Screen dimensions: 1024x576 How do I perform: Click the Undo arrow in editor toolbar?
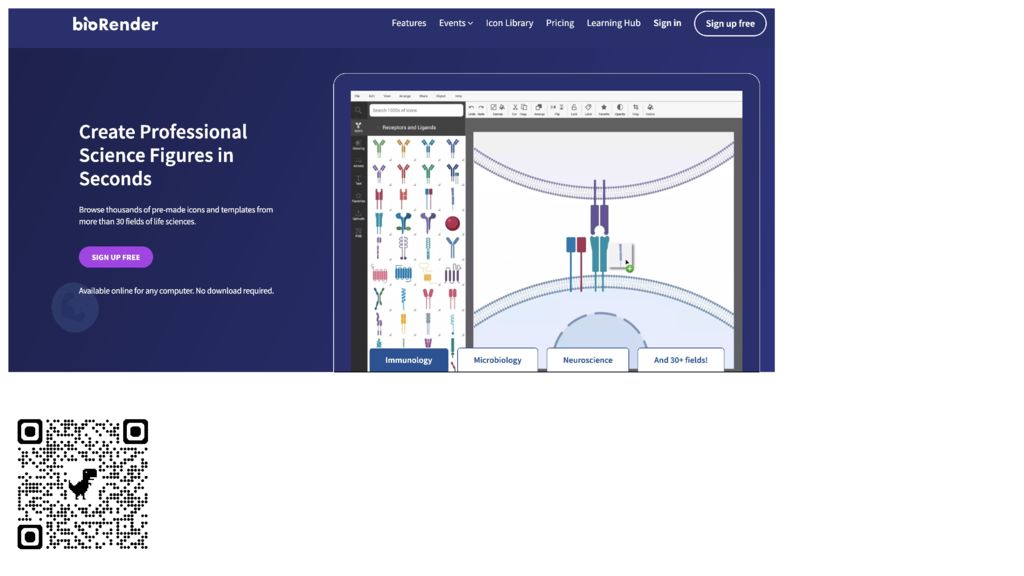[x=472, y=108]
